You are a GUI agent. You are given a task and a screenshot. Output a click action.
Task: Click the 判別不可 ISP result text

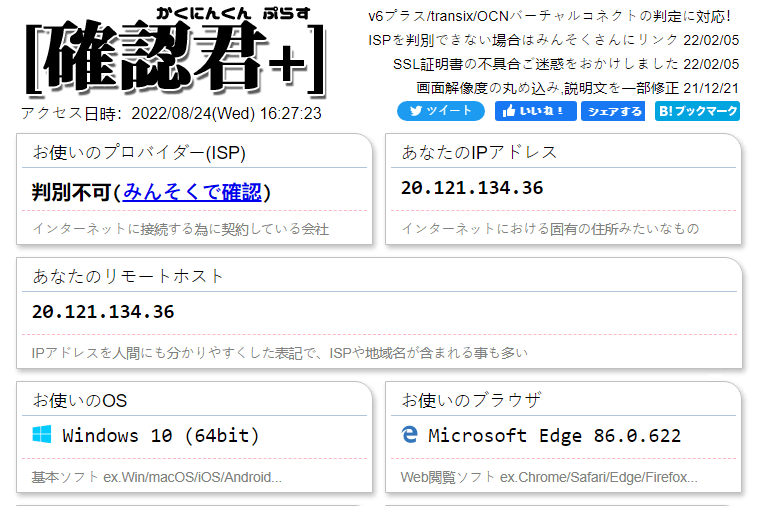click(72, 192)
